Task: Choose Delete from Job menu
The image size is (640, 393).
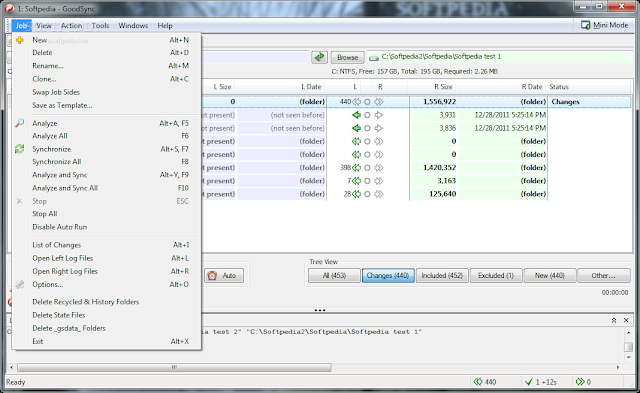Action: 107,53
